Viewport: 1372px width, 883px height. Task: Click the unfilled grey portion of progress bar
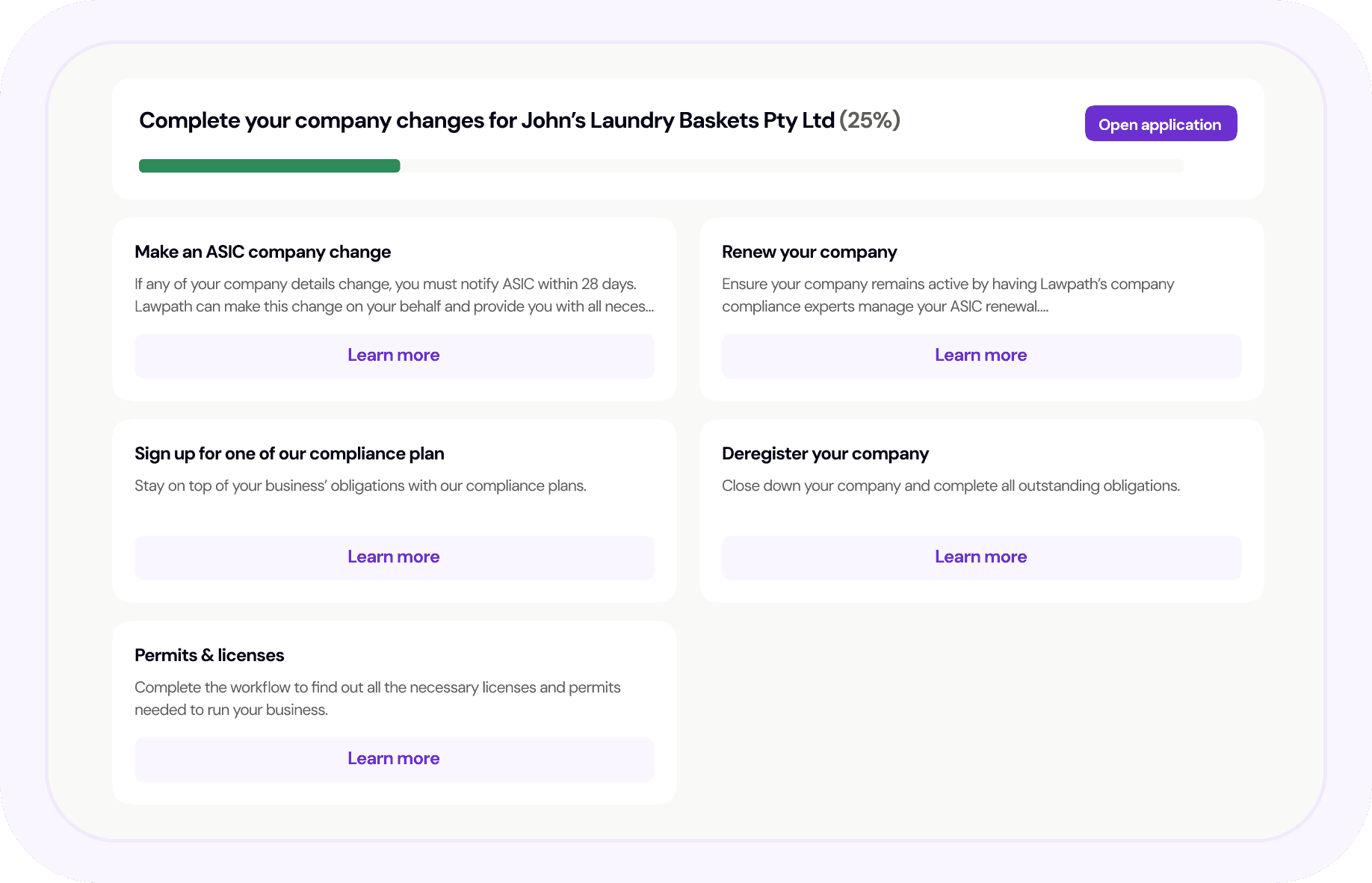pos(791,166)
